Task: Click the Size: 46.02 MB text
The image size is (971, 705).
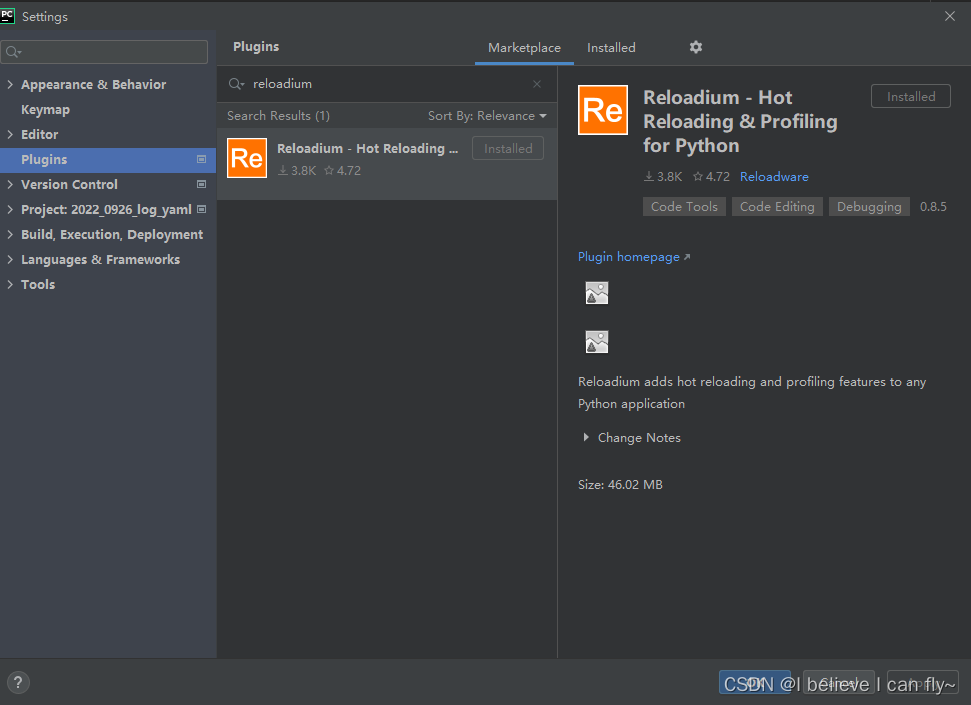Action: pyautogui.click(x=620, y=484)
